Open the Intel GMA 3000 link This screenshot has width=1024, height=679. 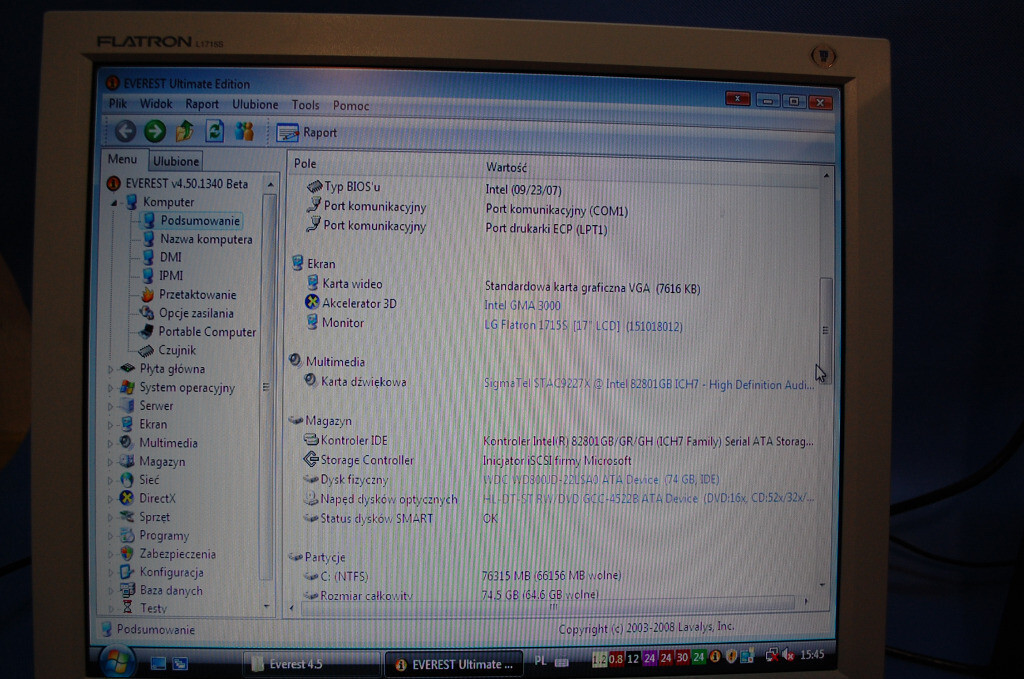[522, 305]
